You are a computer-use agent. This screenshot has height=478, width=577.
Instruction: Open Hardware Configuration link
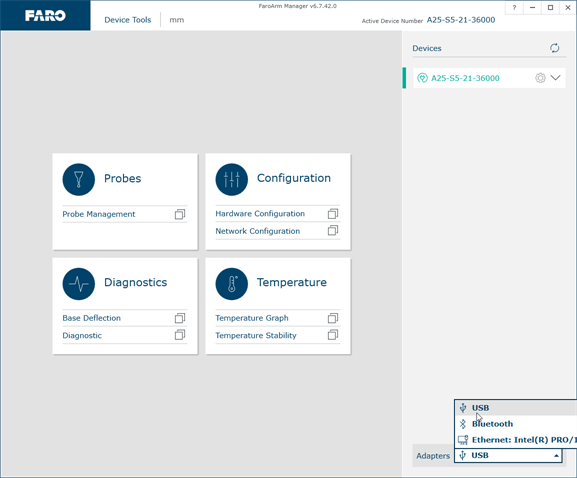coord(260,213)
